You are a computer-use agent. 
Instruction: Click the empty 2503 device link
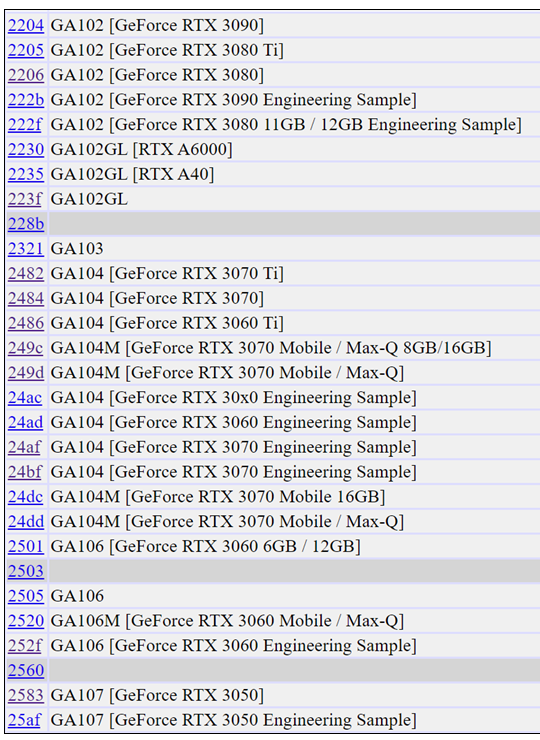26,571
